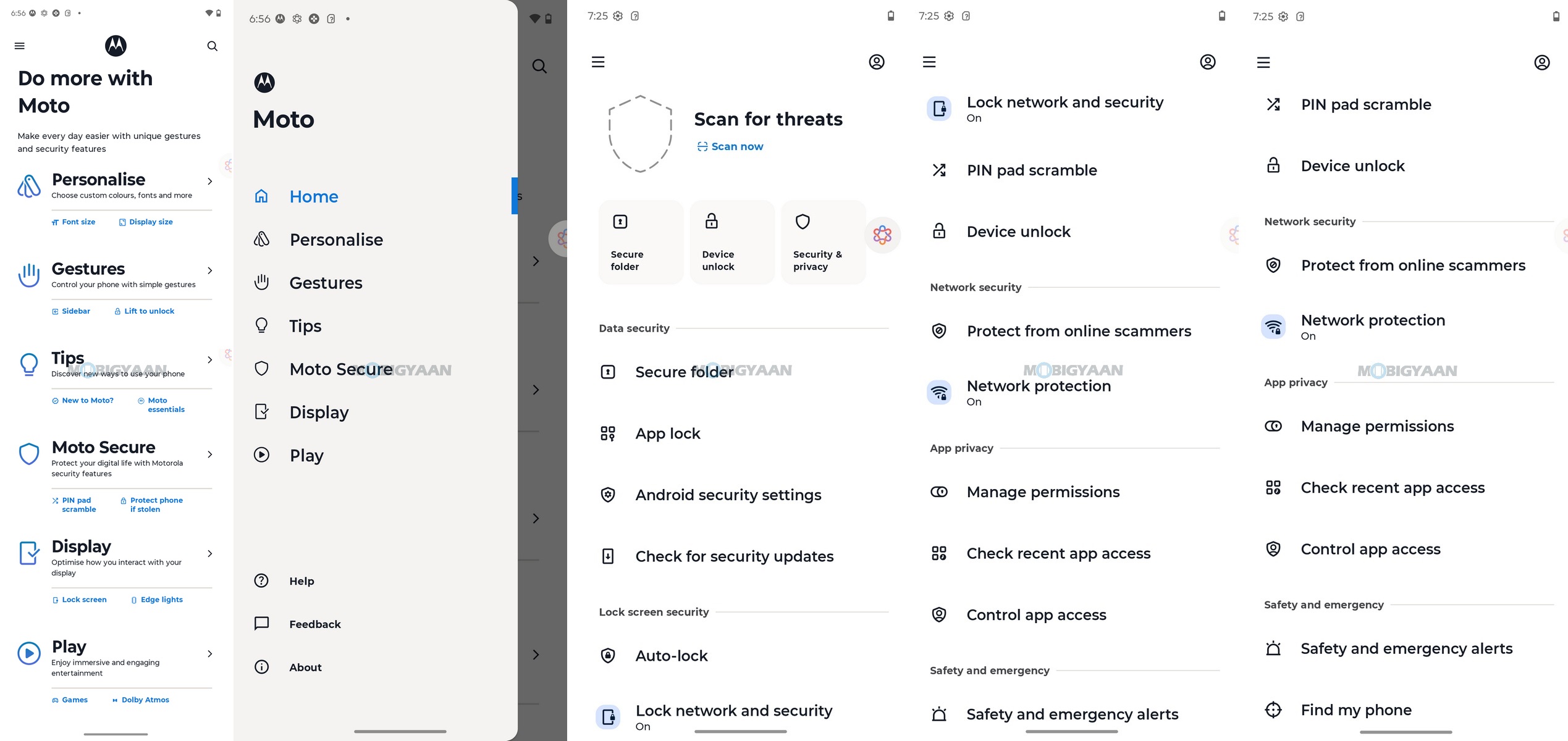The width and height of the screenshot is (1568, 741).
Task: Expand Tips section chevron
Action: tap(210, 360)
